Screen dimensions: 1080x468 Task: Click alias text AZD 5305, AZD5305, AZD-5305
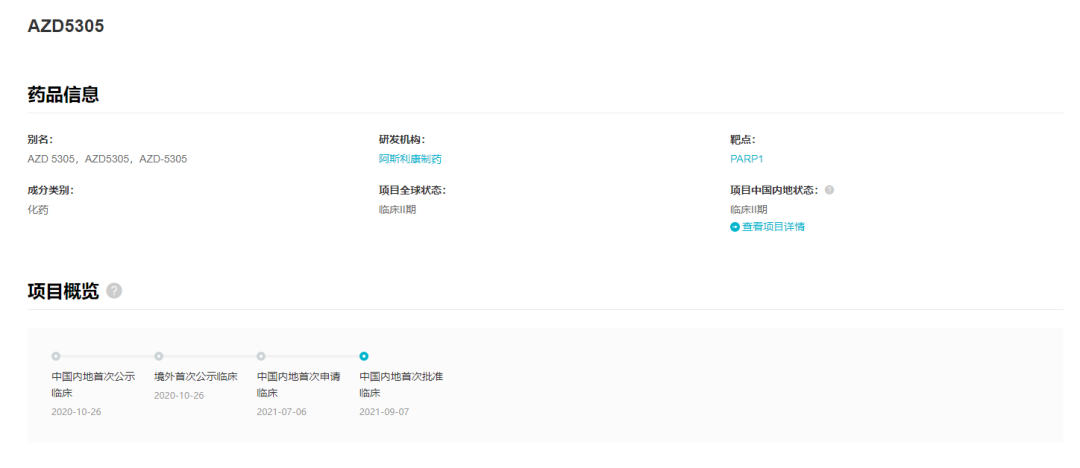107,159
